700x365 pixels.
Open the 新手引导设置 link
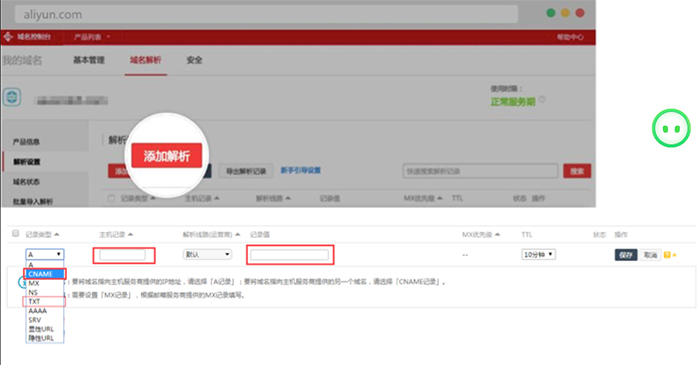click(x=300, y=170)
